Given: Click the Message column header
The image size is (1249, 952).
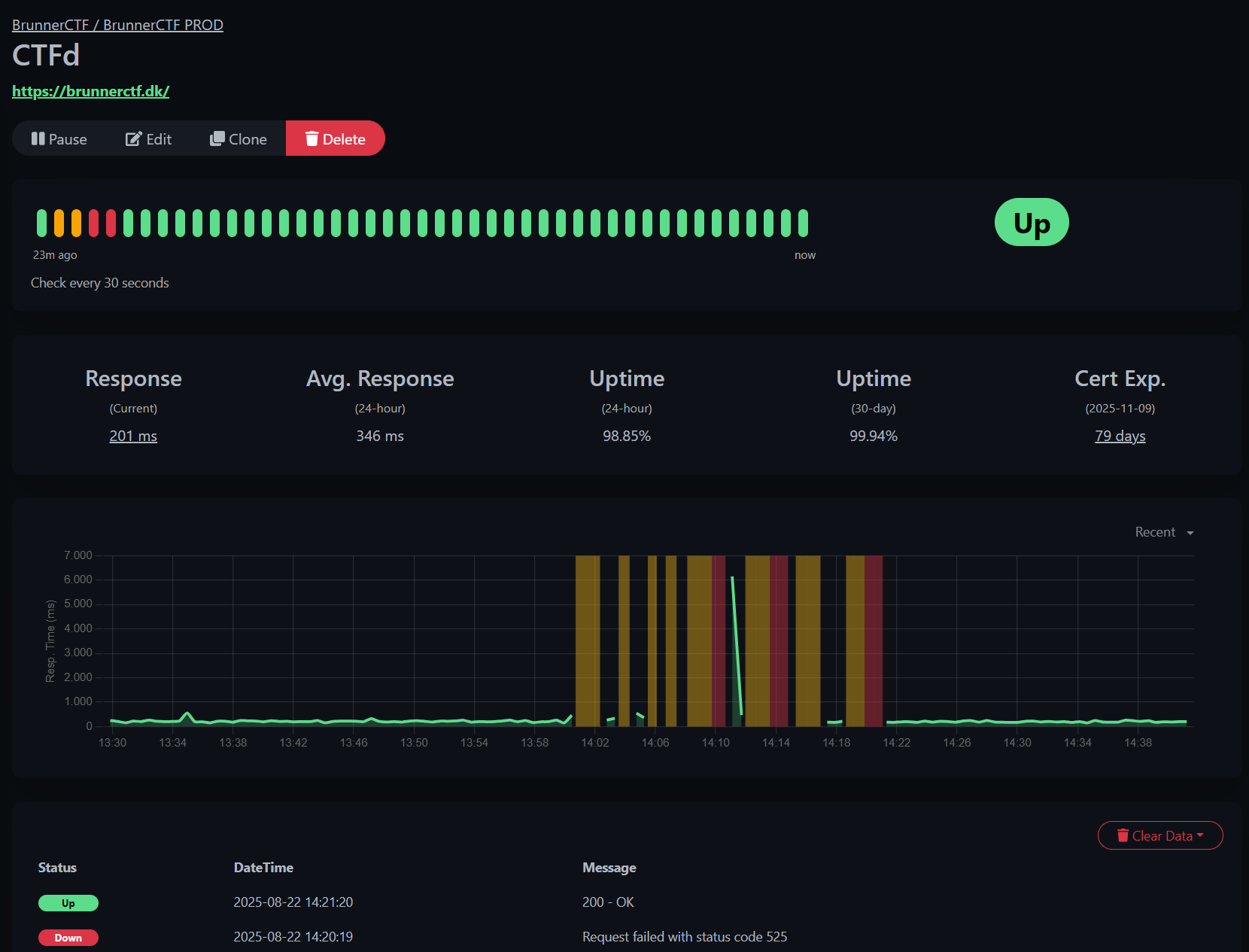Looking at the screenshot, I should [x=609, y=867].
